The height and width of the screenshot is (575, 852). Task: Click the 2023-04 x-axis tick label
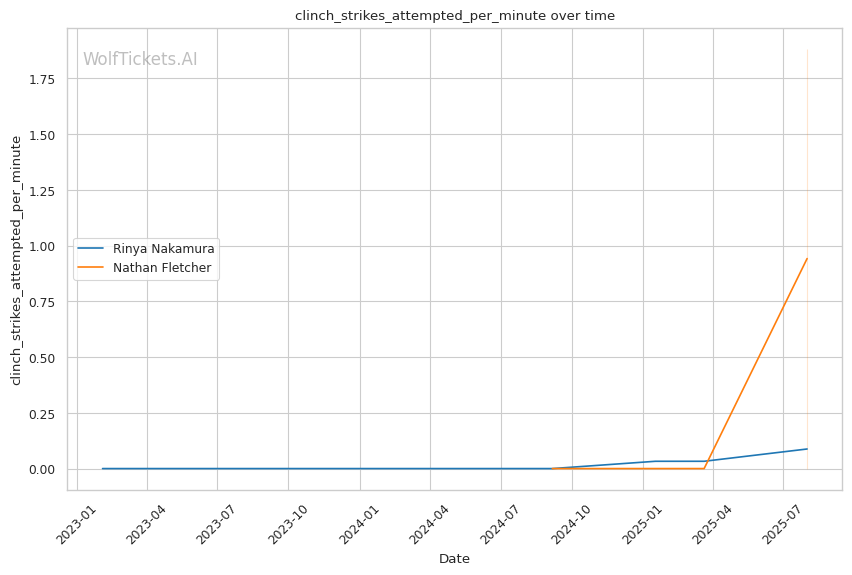(146, 524)
